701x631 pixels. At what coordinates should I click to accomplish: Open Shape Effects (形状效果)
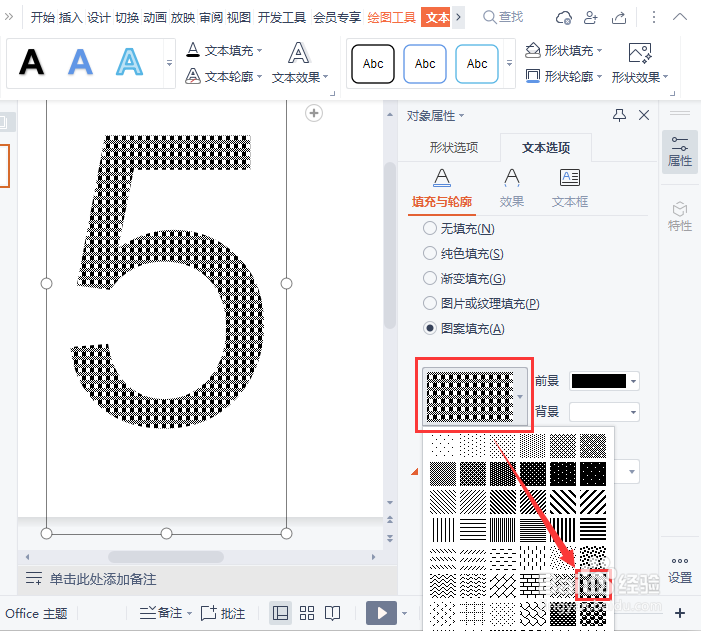coord(640,63)
